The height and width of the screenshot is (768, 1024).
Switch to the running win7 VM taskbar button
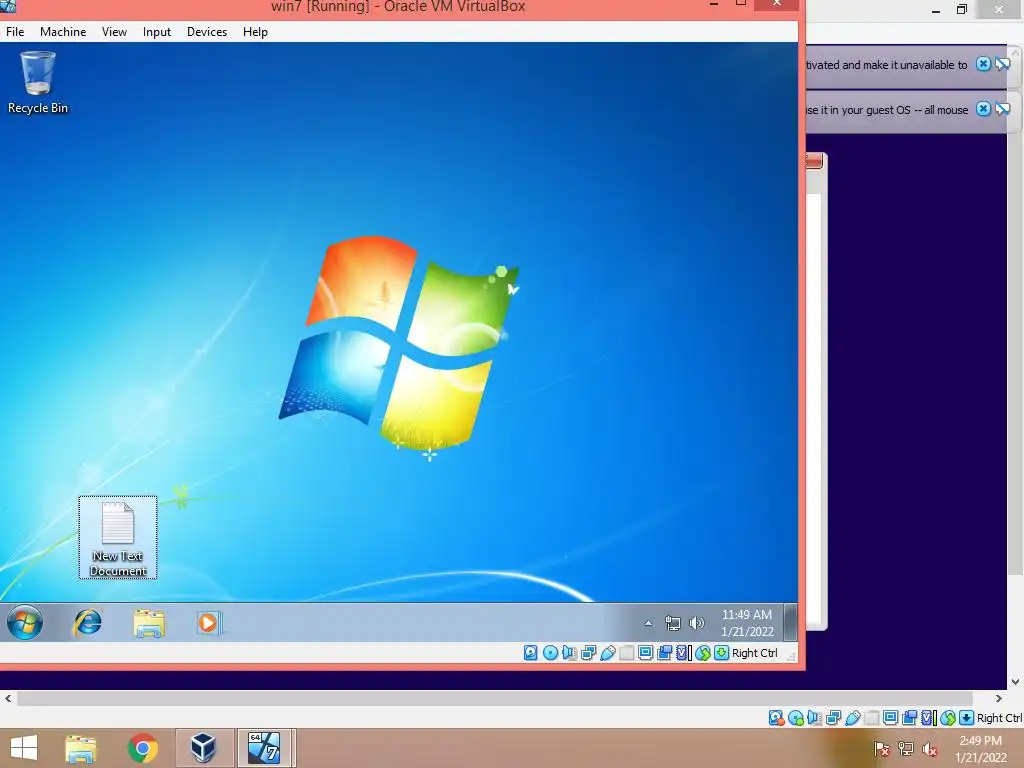tap(264, 748)
